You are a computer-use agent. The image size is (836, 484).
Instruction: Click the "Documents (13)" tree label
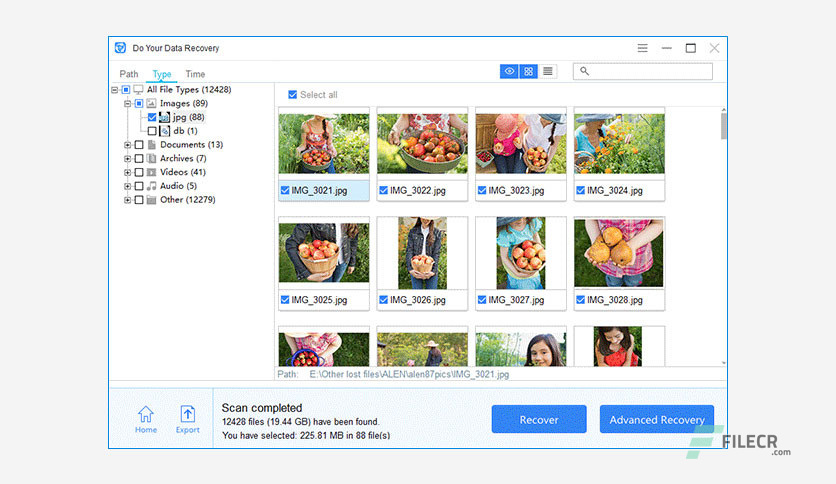pyautogui.click(x=191, y=145)
